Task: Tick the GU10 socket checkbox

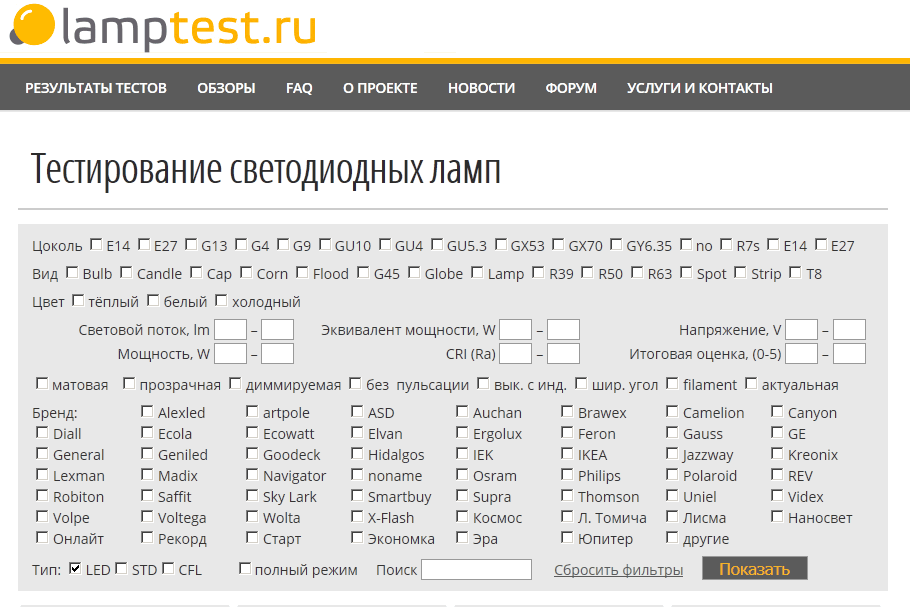Action: (x=325, y=244)
